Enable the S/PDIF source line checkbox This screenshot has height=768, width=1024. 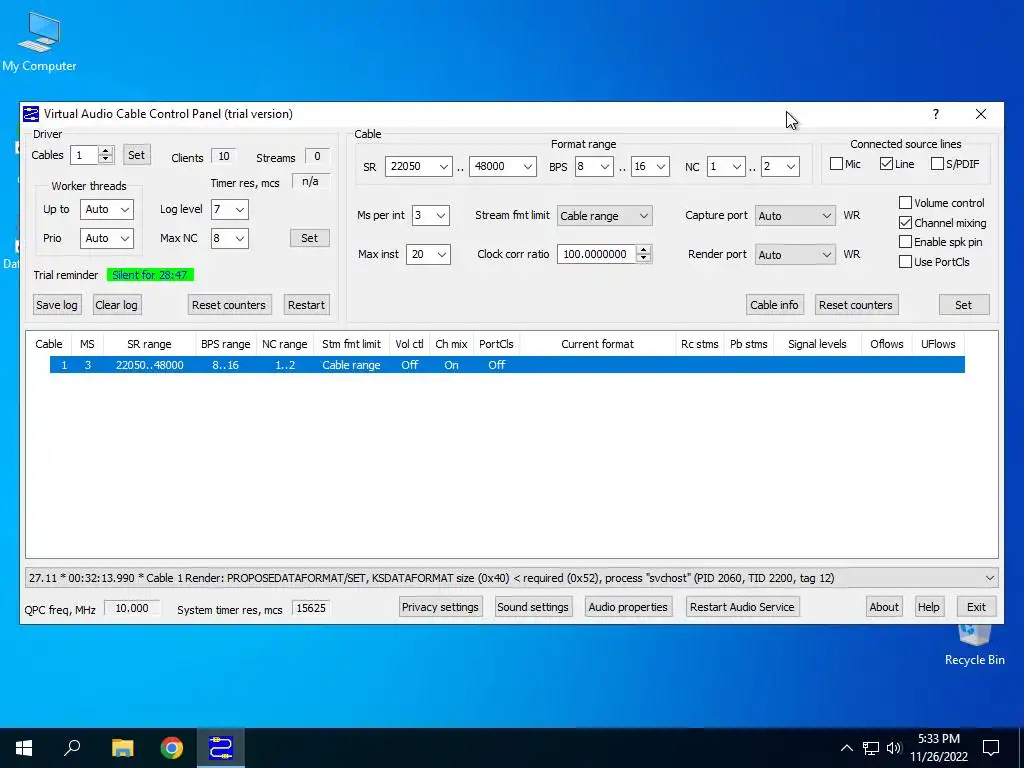click(937, 164)
